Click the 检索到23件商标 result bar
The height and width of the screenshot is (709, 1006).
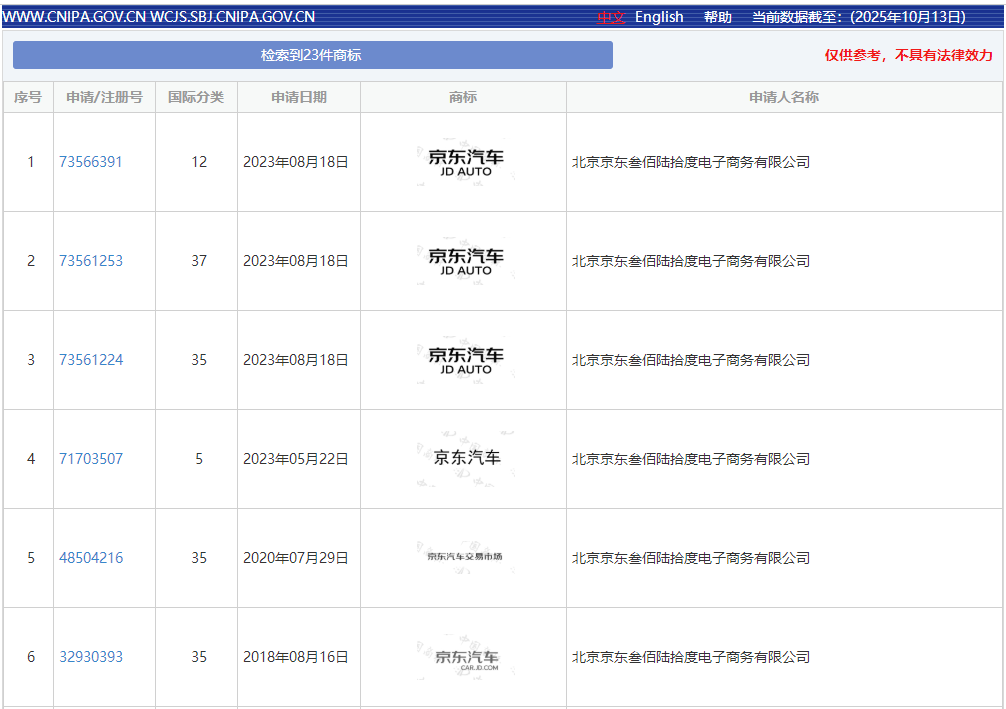click(312, 55)
